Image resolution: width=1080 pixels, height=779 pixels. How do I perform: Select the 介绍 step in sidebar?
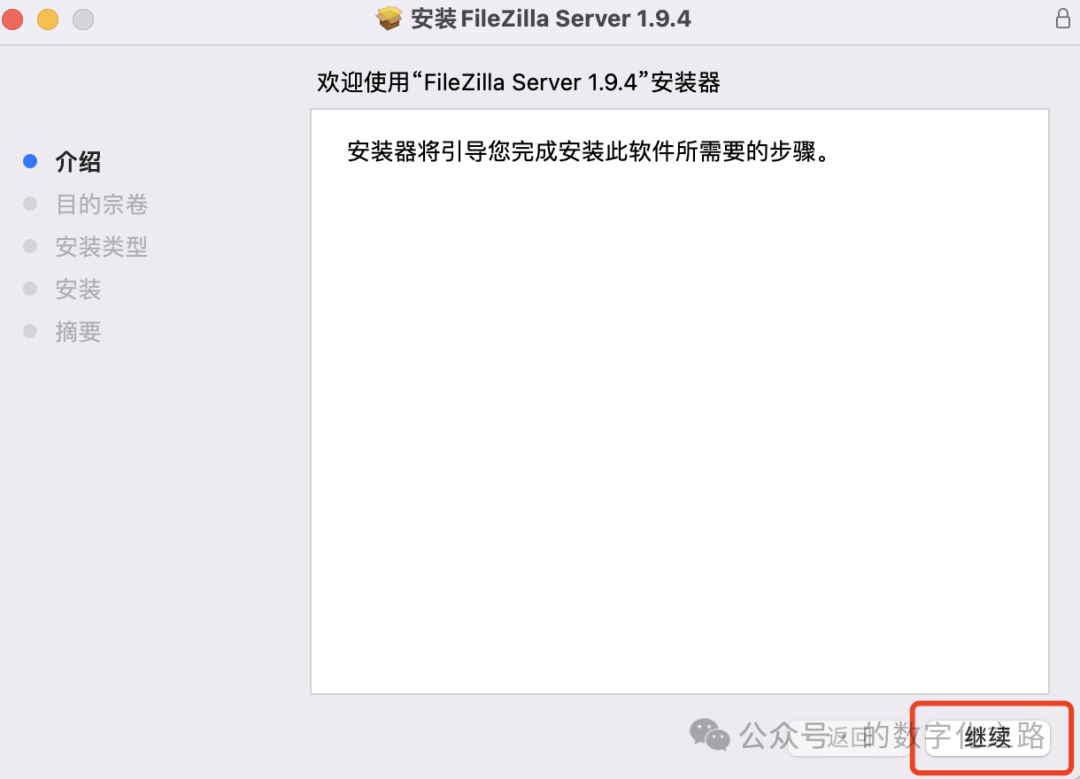click(78, 162)
